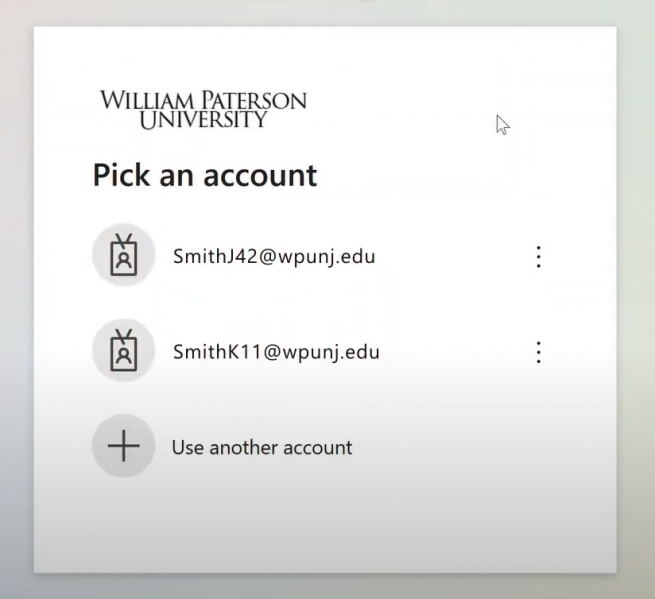Sign in with the second listed account row

(300, 352)
